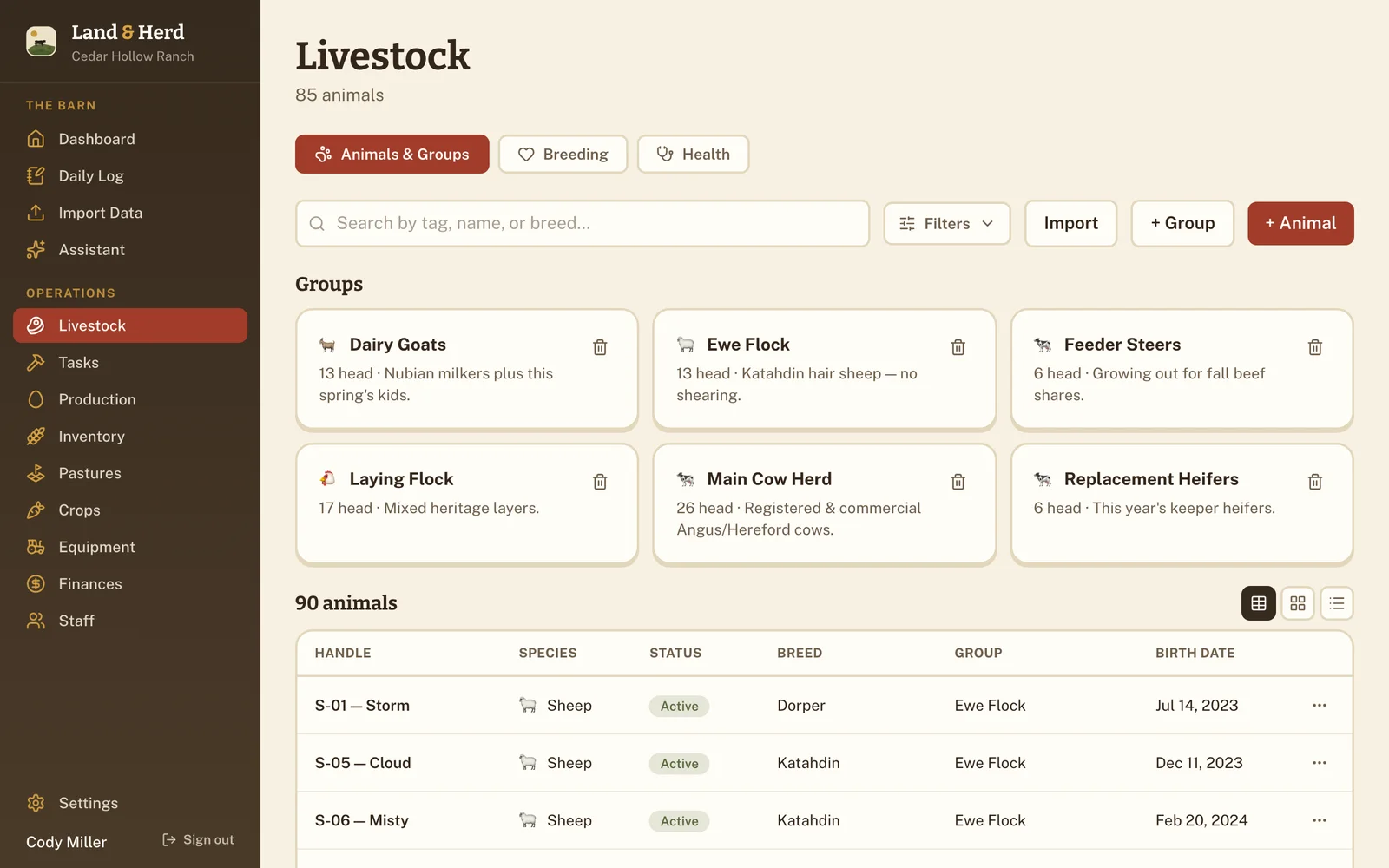
Task: Open the Ewe Flock group card
Action: (825, 370)
